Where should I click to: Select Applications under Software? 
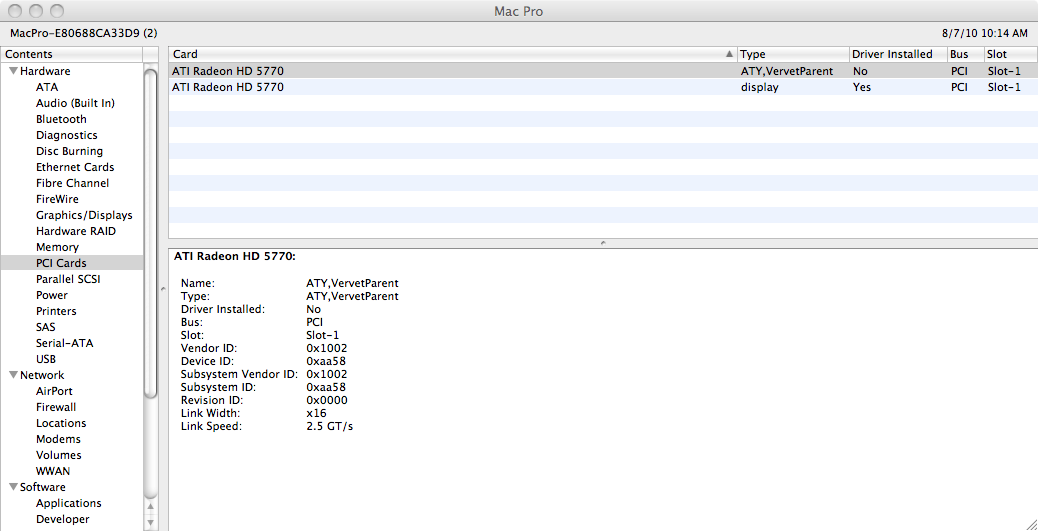click(69, 503)
